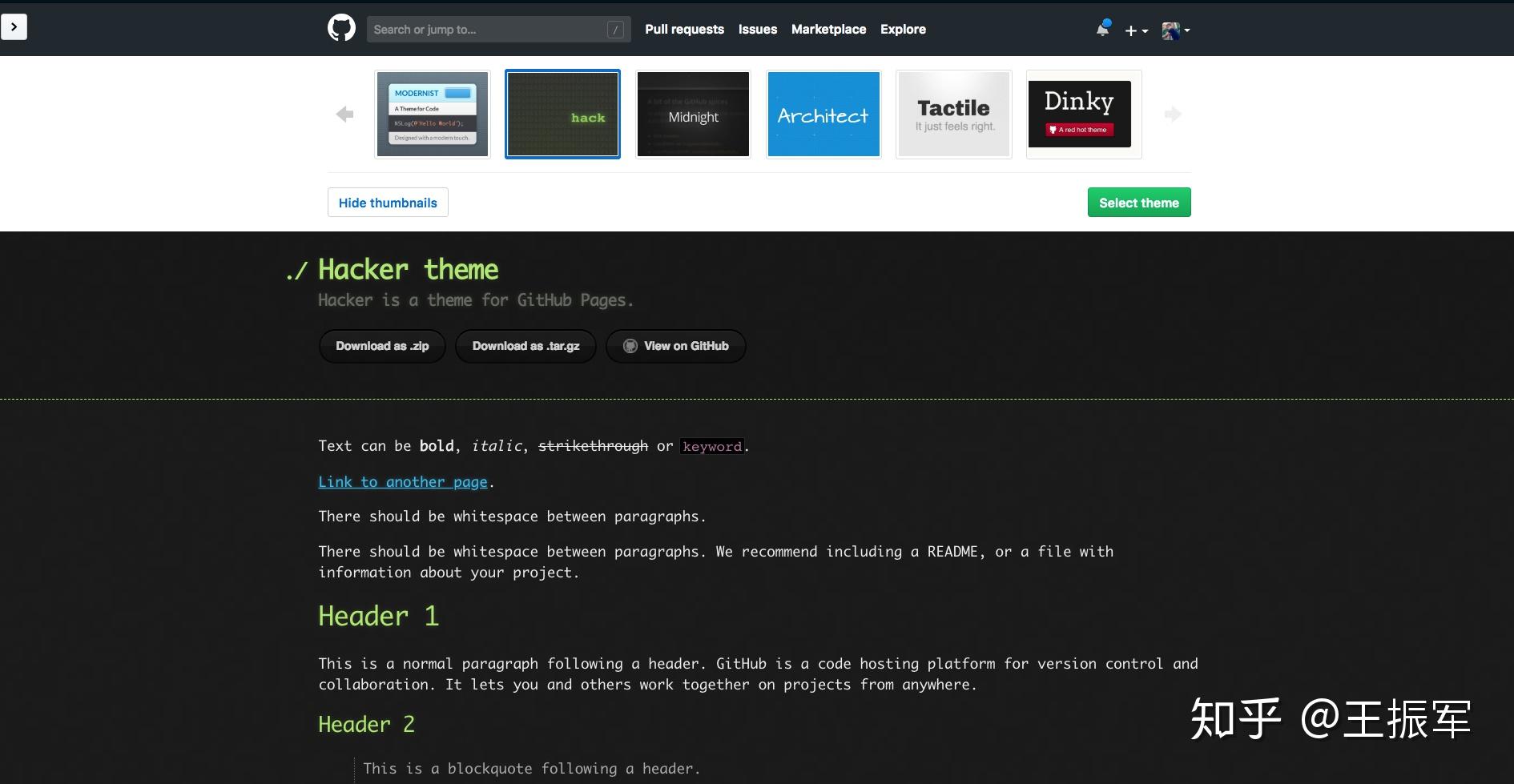Expand the sidebar chevron button
1514x784 pixels.
pyautogui.click(x=14, y=26)
